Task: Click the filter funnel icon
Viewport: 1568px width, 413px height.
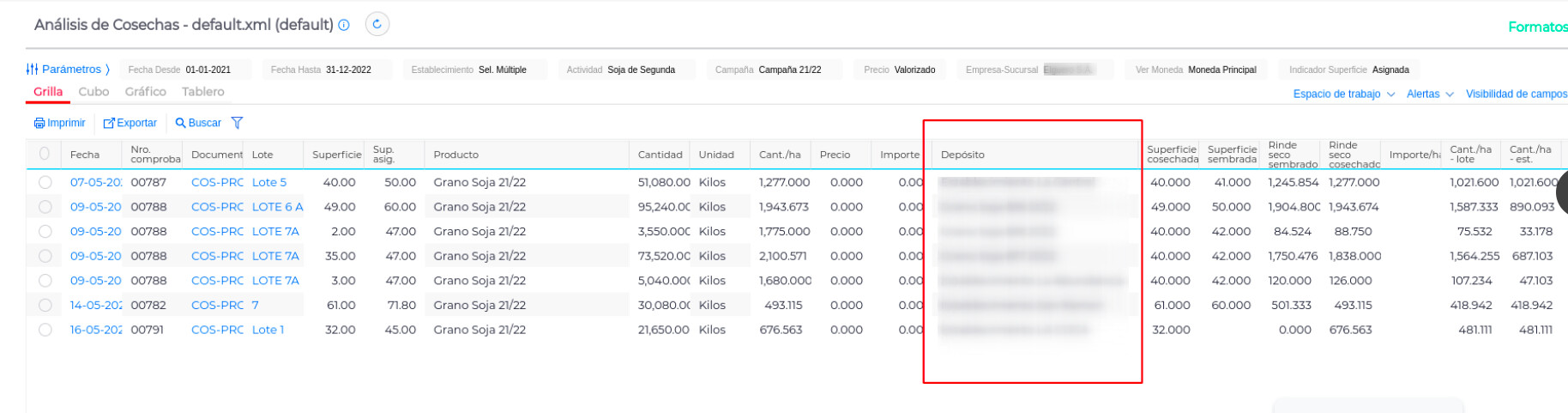Action: (238, 123)
